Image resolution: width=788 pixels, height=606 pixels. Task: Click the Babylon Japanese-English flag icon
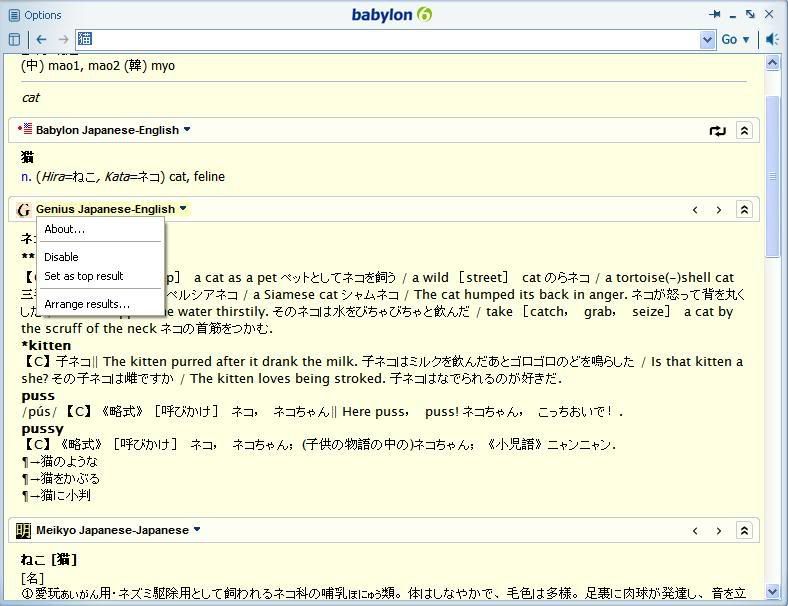25,129
